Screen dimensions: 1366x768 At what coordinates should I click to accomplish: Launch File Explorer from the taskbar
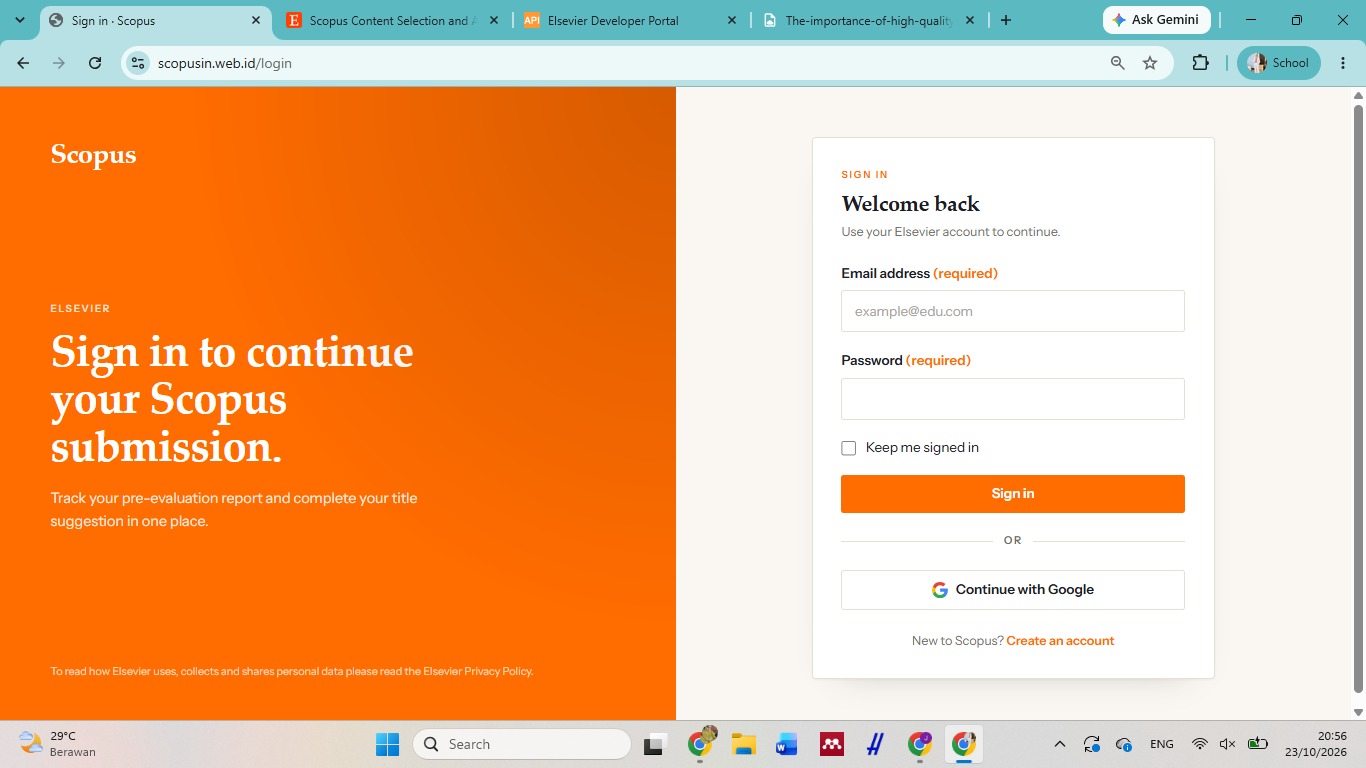click(x=743, y=744)
